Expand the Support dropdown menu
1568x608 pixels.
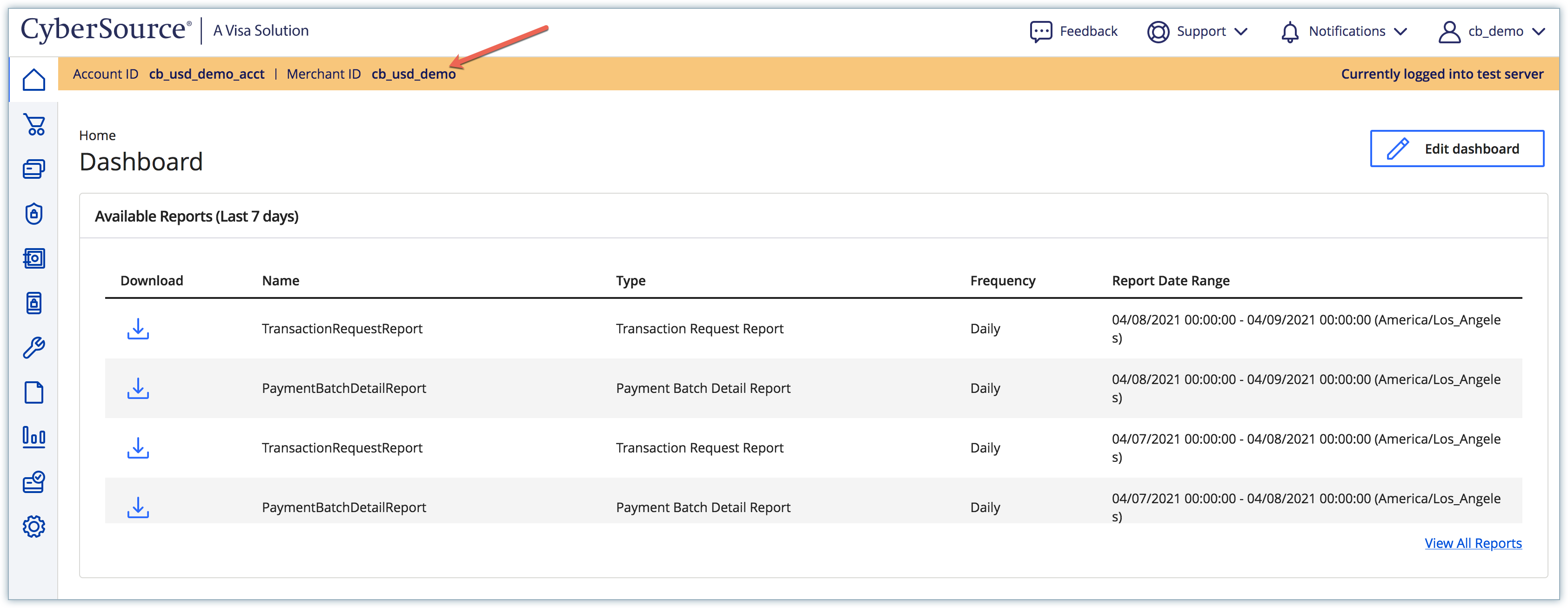coord(1197,31)
